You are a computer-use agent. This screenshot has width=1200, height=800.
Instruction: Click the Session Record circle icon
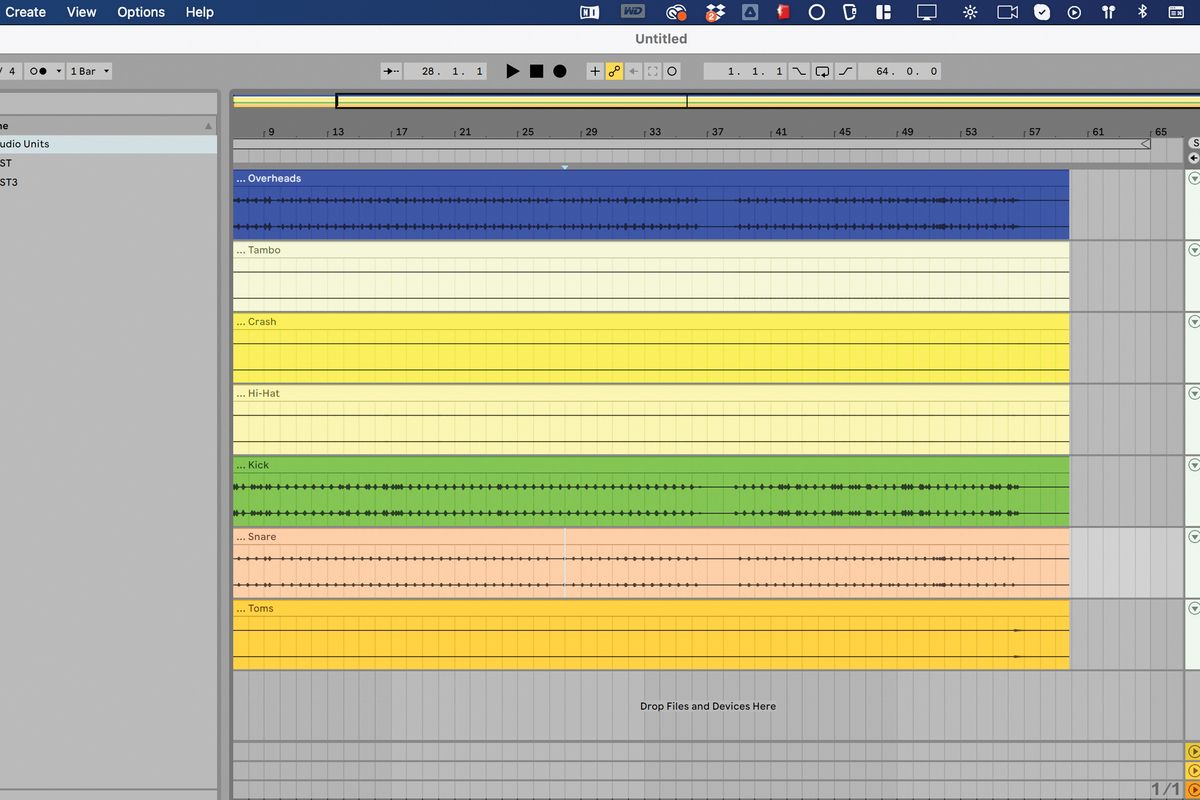coord(672,71)
